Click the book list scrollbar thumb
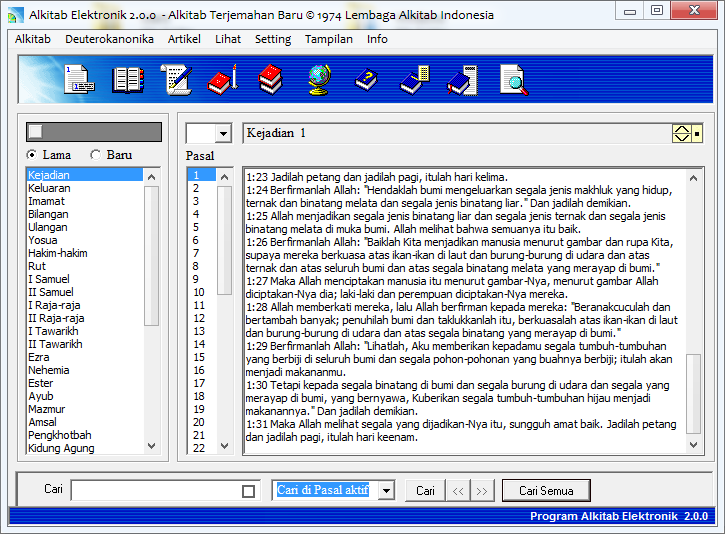725x534 pixels. tap(151, 256)
